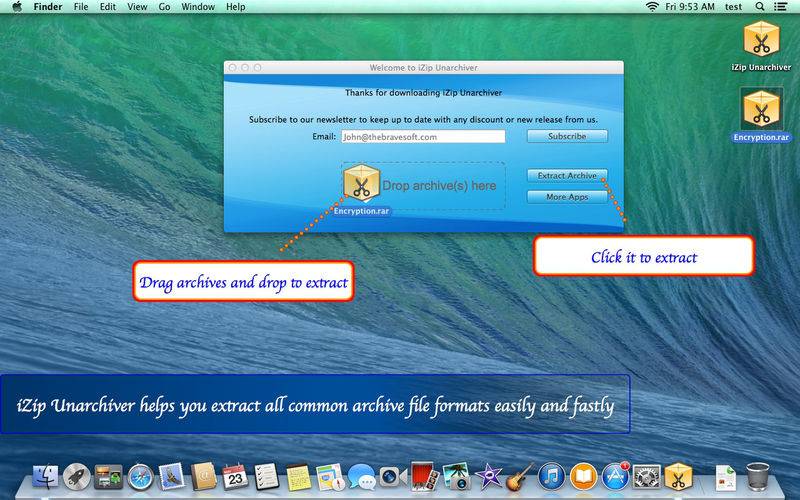This screenshot has width=800, height=500.
Task: Open iBooks orange icon in Dock
Action: coord(583,477)
